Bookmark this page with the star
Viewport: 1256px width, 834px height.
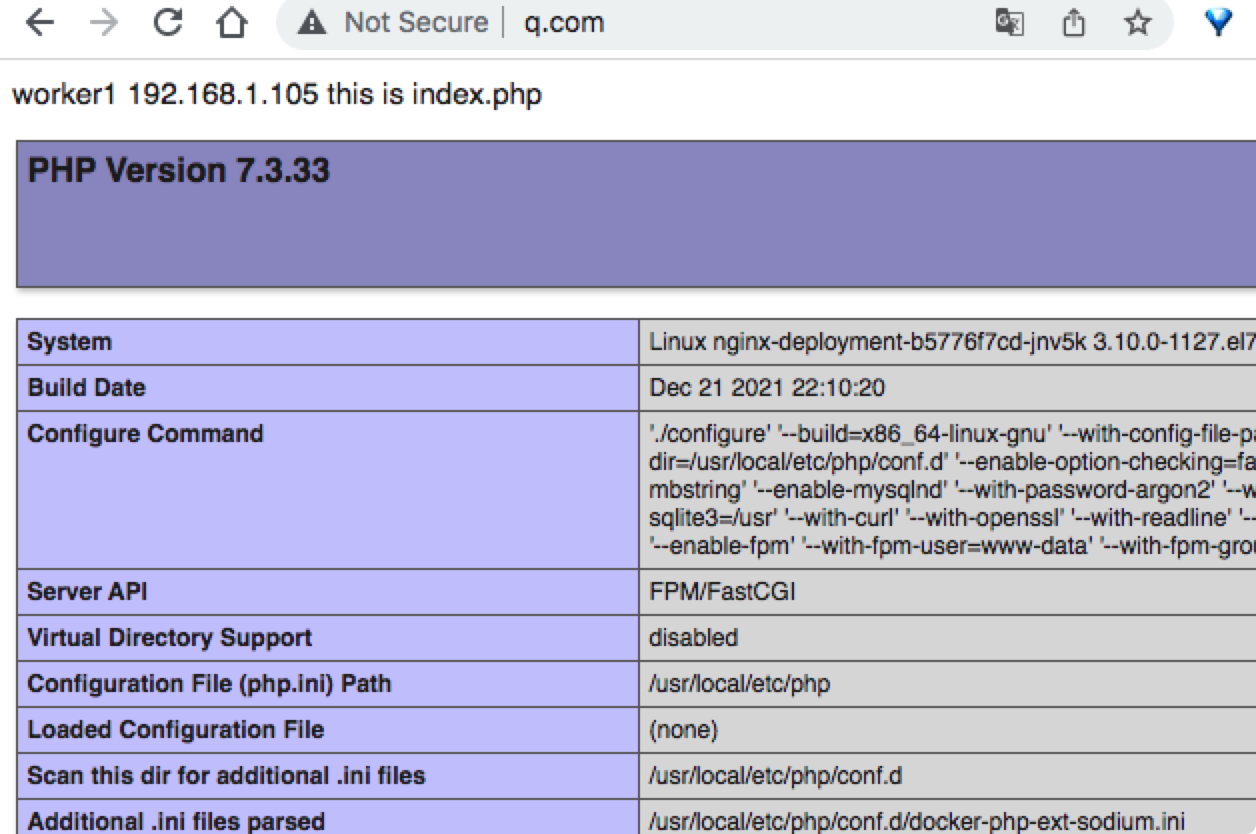click(1138, 23)
